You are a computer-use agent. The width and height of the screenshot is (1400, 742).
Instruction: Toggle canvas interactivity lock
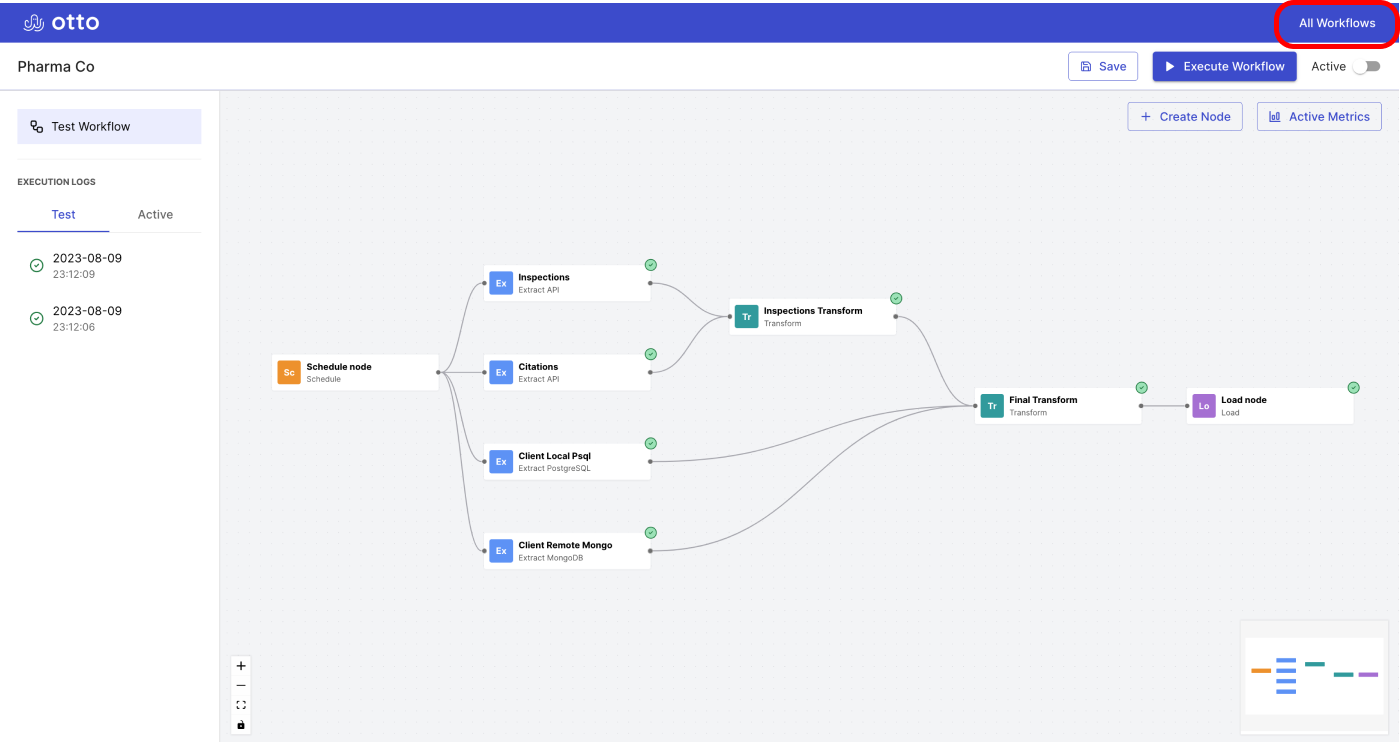point(241,724)
